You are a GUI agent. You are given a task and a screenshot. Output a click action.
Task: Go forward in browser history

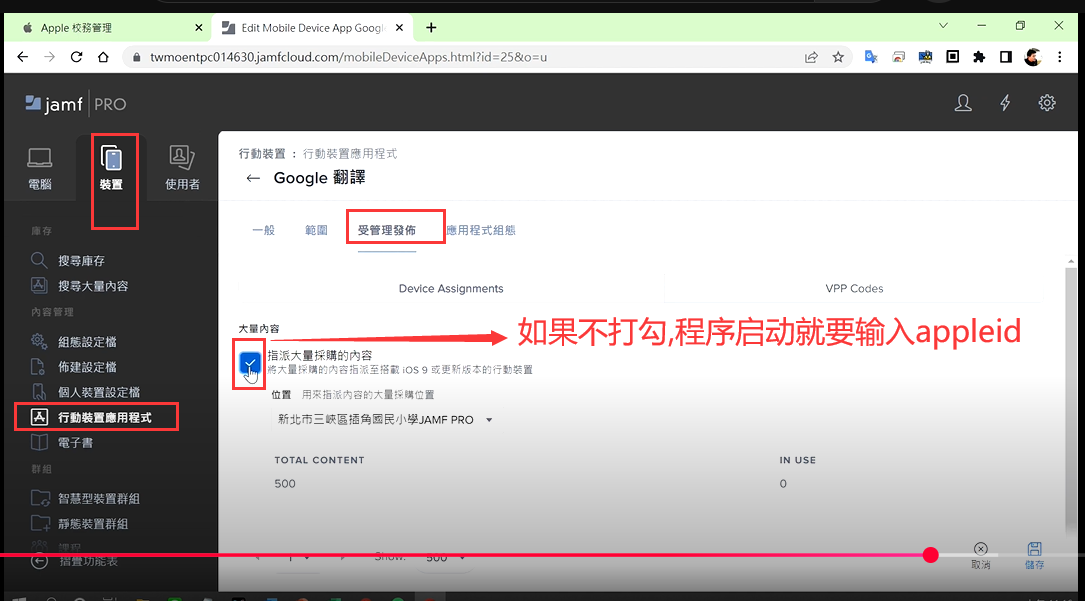(49, 57)
